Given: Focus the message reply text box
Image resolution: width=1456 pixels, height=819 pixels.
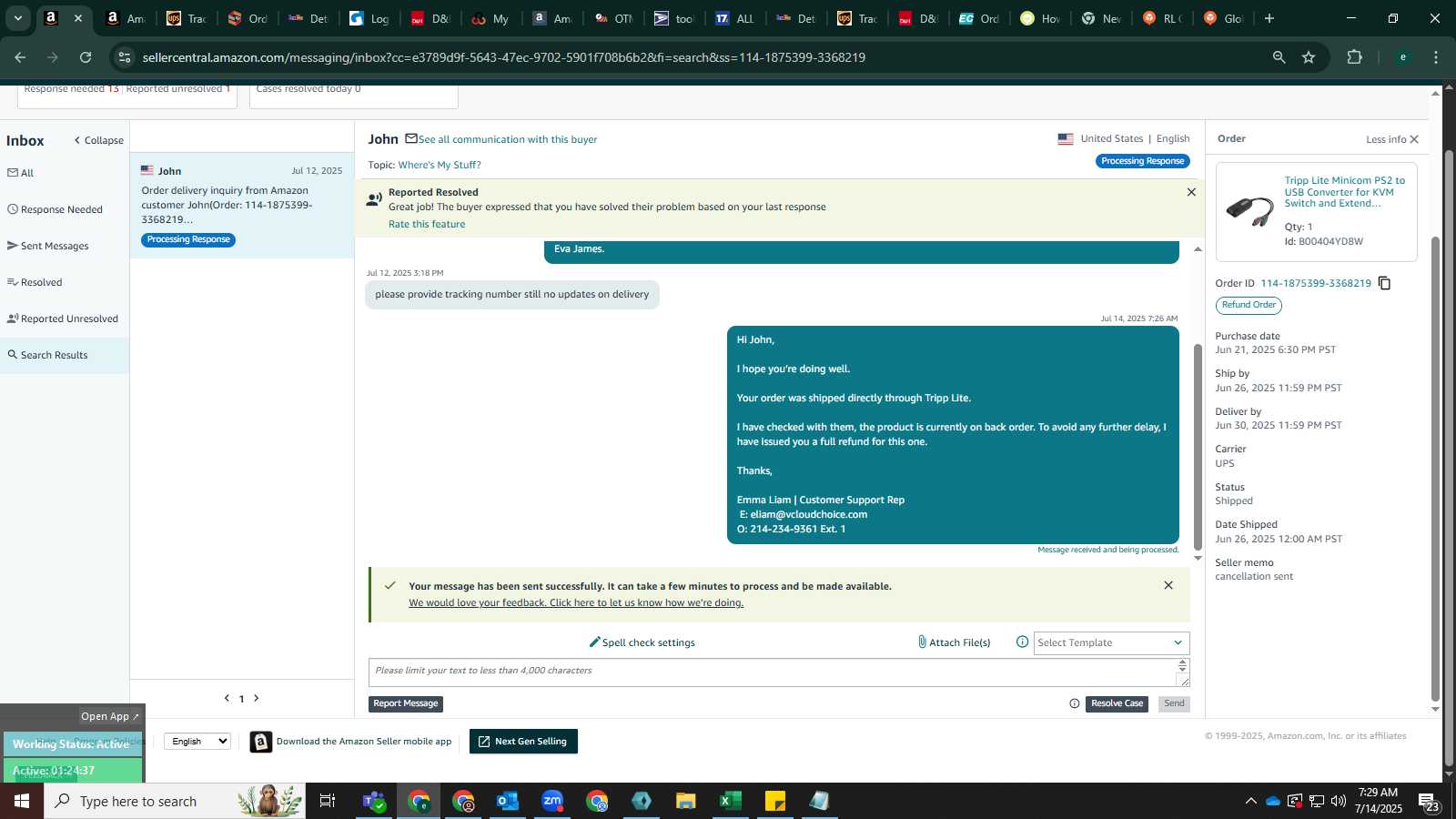Looking at the screenshot, I should coord(772,672).
